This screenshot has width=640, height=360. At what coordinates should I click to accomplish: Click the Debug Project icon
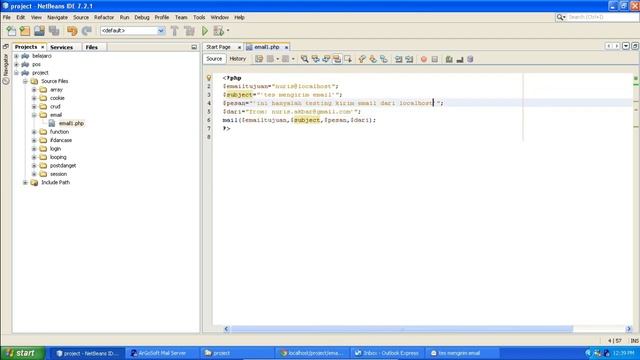[218, 31]
